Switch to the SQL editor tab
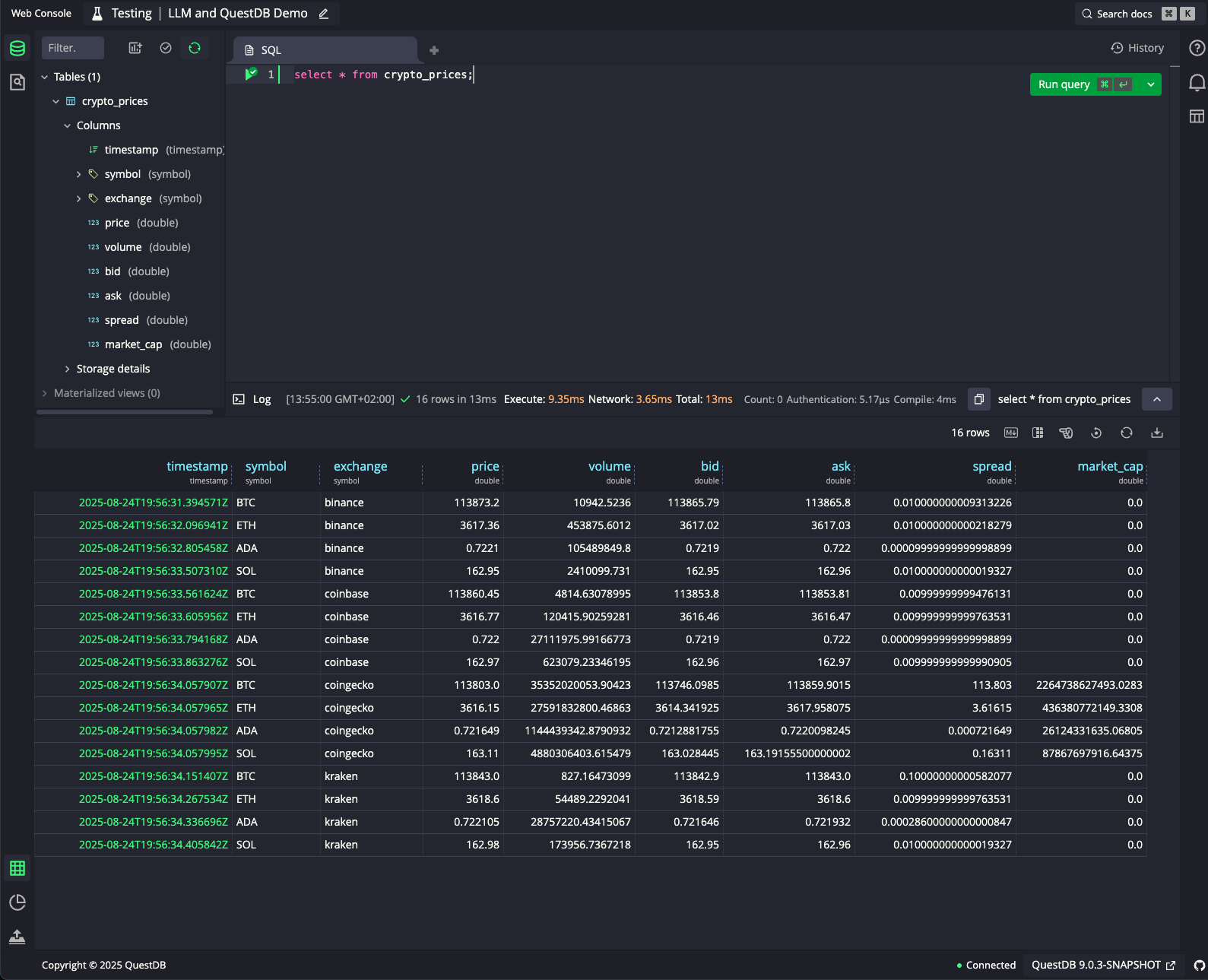The image size is (1208, 980). [x=325, y=50]
